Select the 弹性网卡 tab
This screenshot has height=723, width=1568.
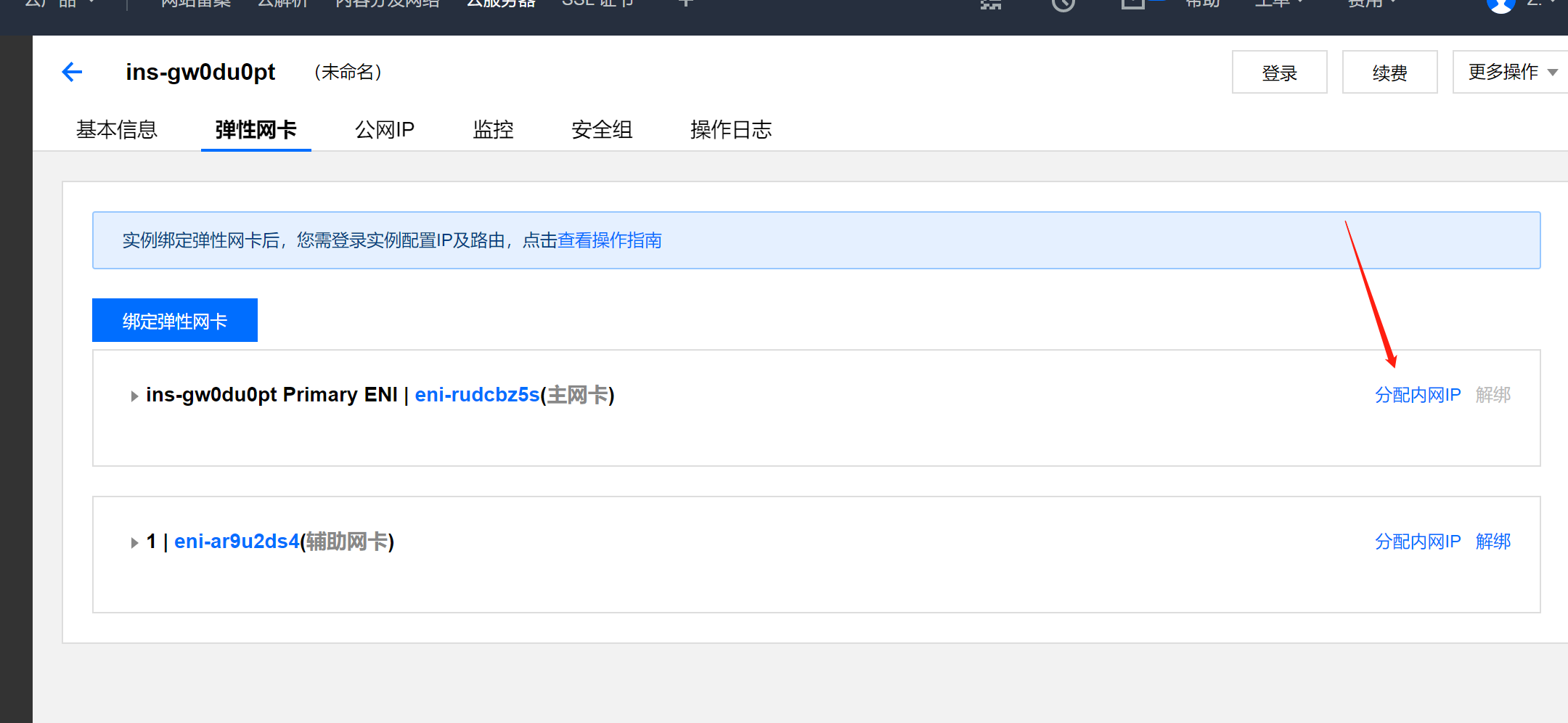(256, 130)
